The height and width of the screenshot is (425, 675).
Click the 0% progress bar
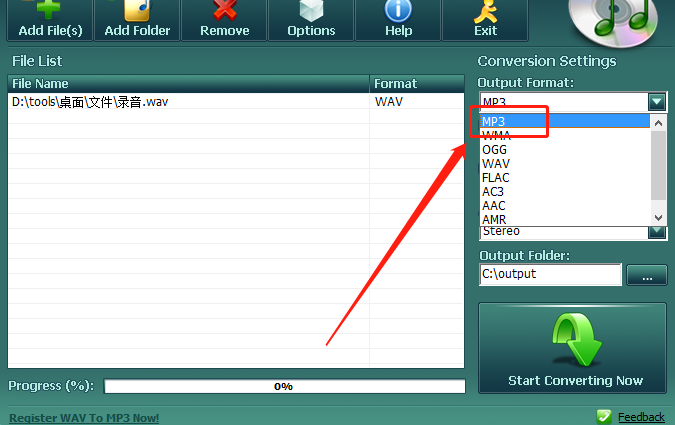(x=285, y=386)
